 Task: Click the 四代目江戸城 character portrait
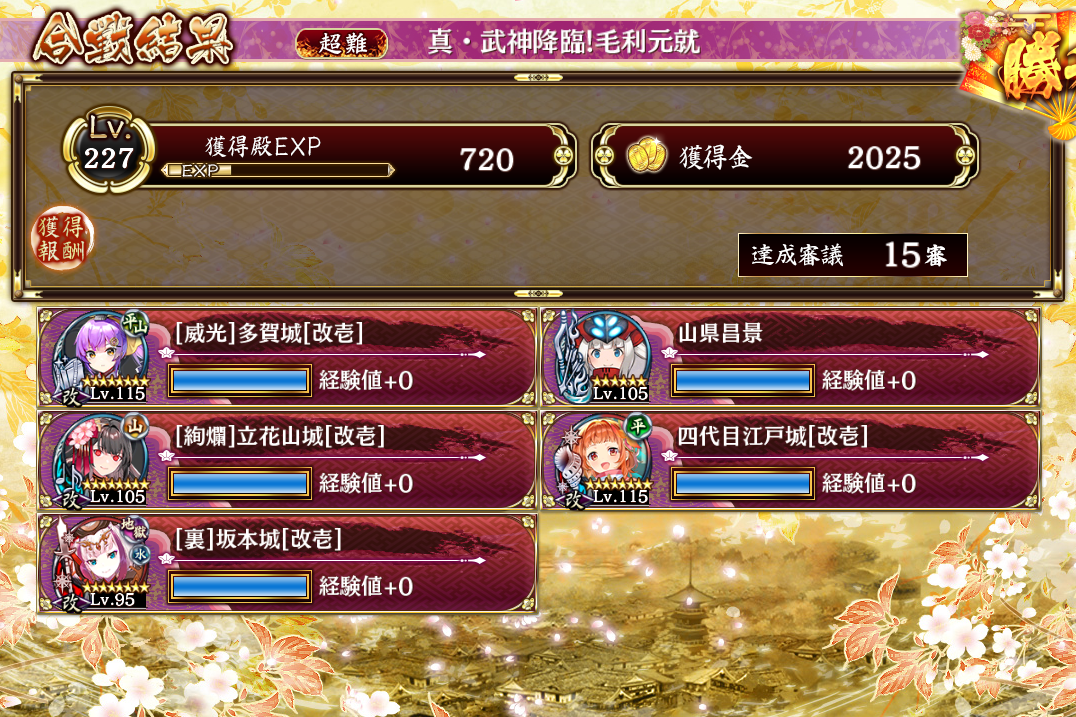tap(603, 460)
